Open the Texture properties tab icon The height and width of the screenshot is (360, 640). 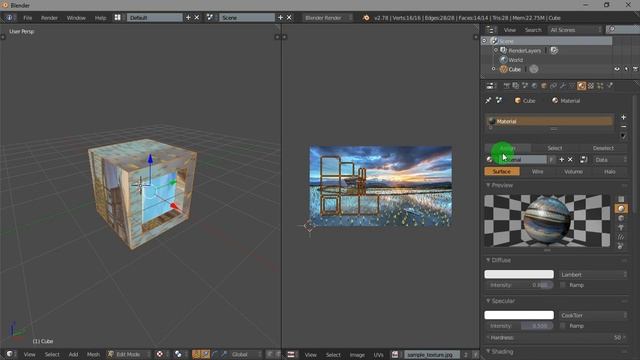coord(591,86)
